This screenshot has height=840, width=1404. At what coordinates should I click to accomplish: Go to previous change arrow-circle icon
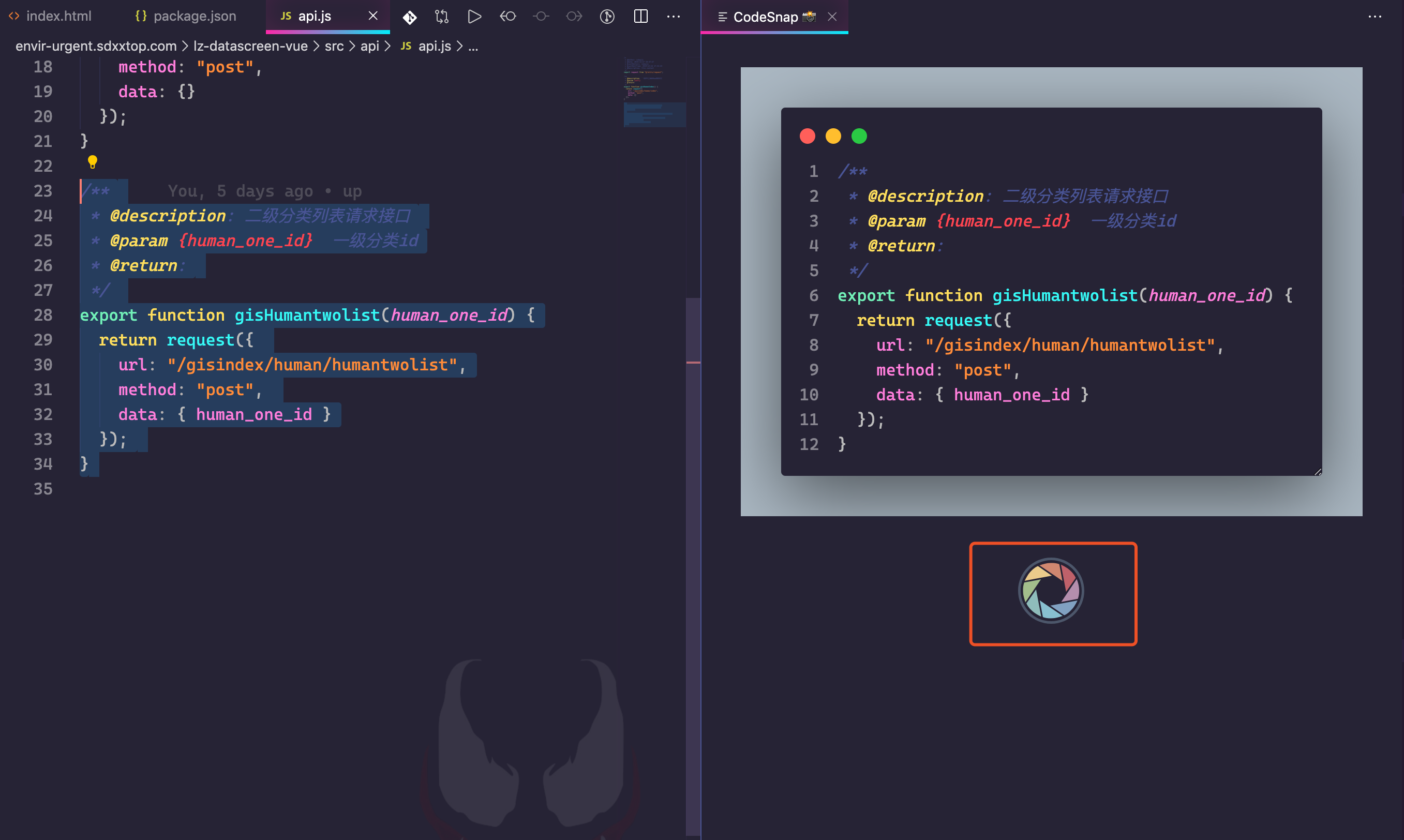point(508,17)
